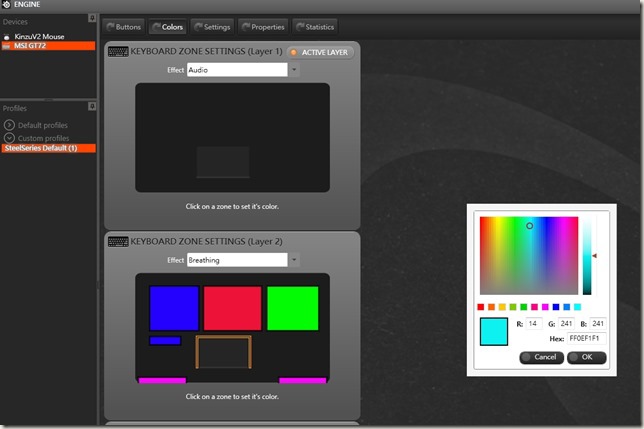Select the right magenta bottom zone
Viewport: 644px width, 429px height.
click(x=303, y=381)
